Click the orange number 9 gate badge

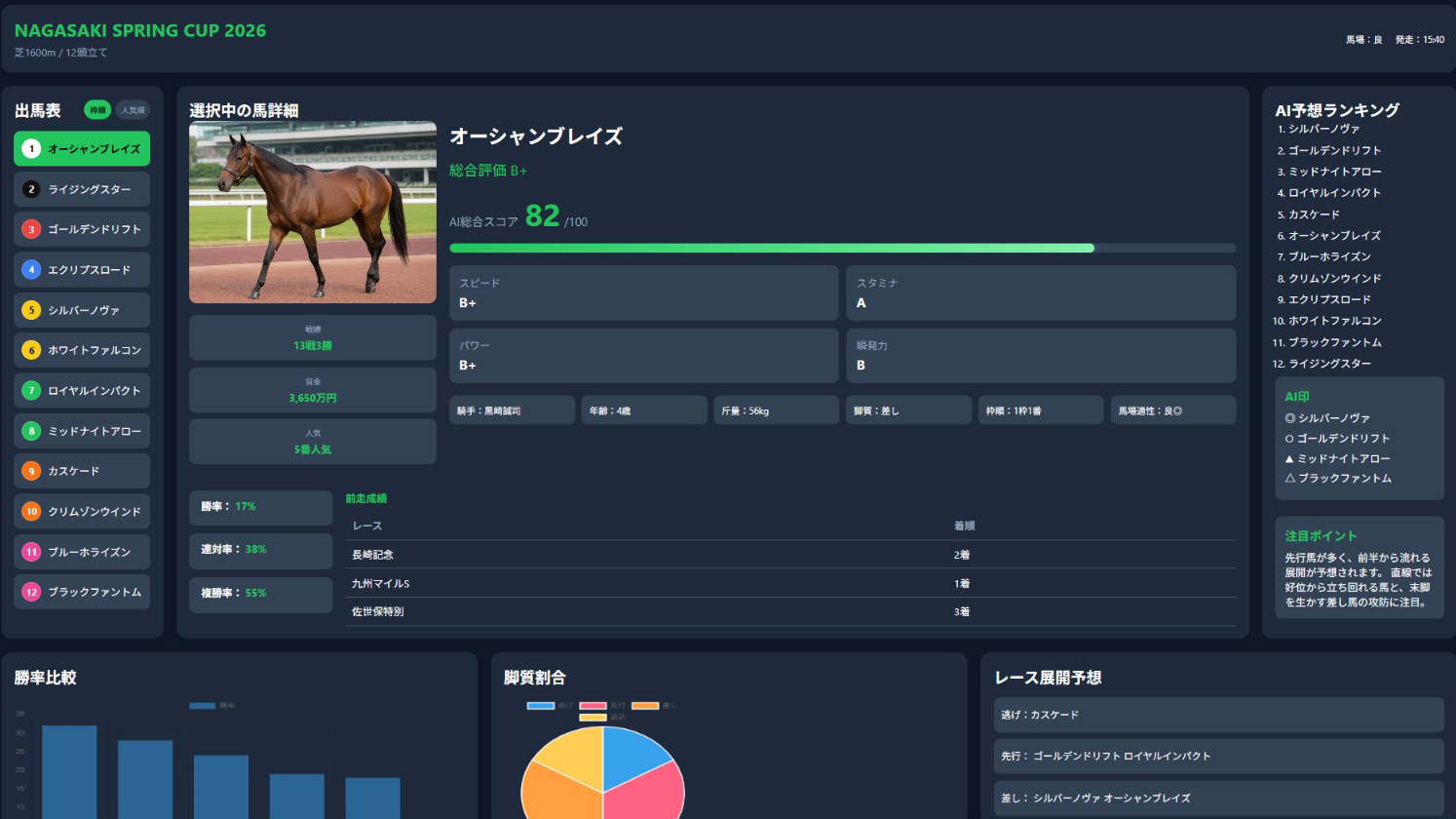[31, 471]
